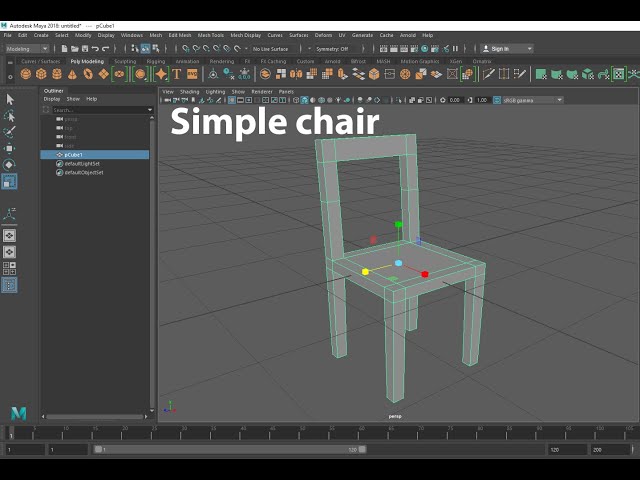Toggle select by component type mode
This screenshot has width=640, height=480.
pyautogui.click(x=156, y=49)
